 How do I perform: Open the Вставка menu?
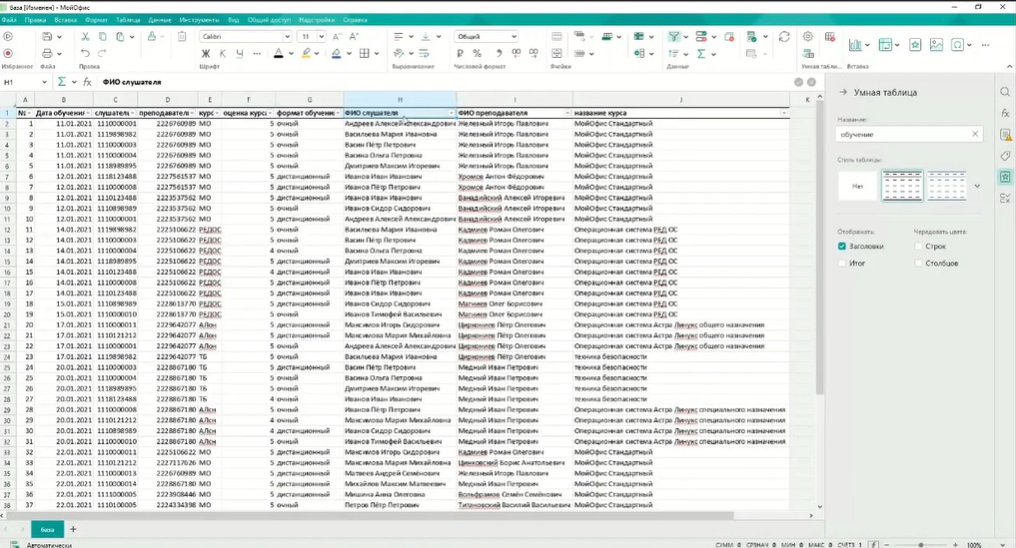click(x=65, y=20)
